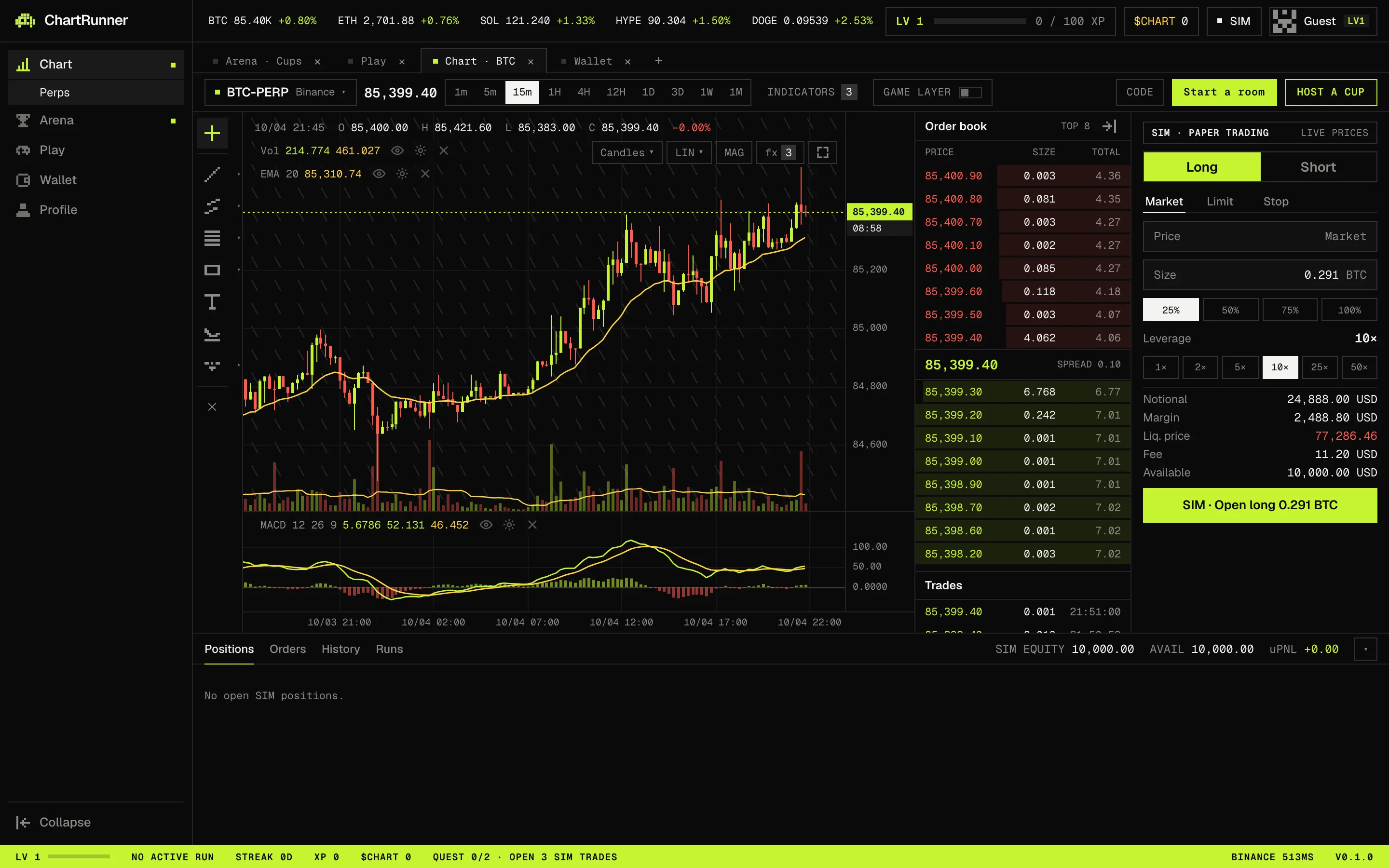
Task: Open settings for Vol indicator
Action: [420, 150]
